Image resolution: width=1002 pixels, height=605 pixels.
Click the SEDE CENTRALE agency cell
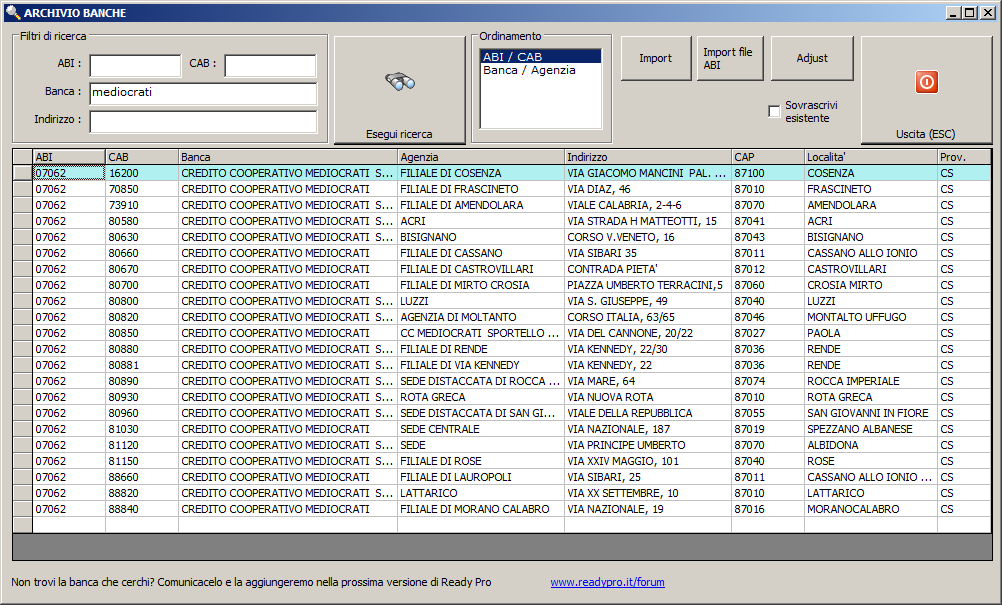pyautogui.click(x=481, y=429)
